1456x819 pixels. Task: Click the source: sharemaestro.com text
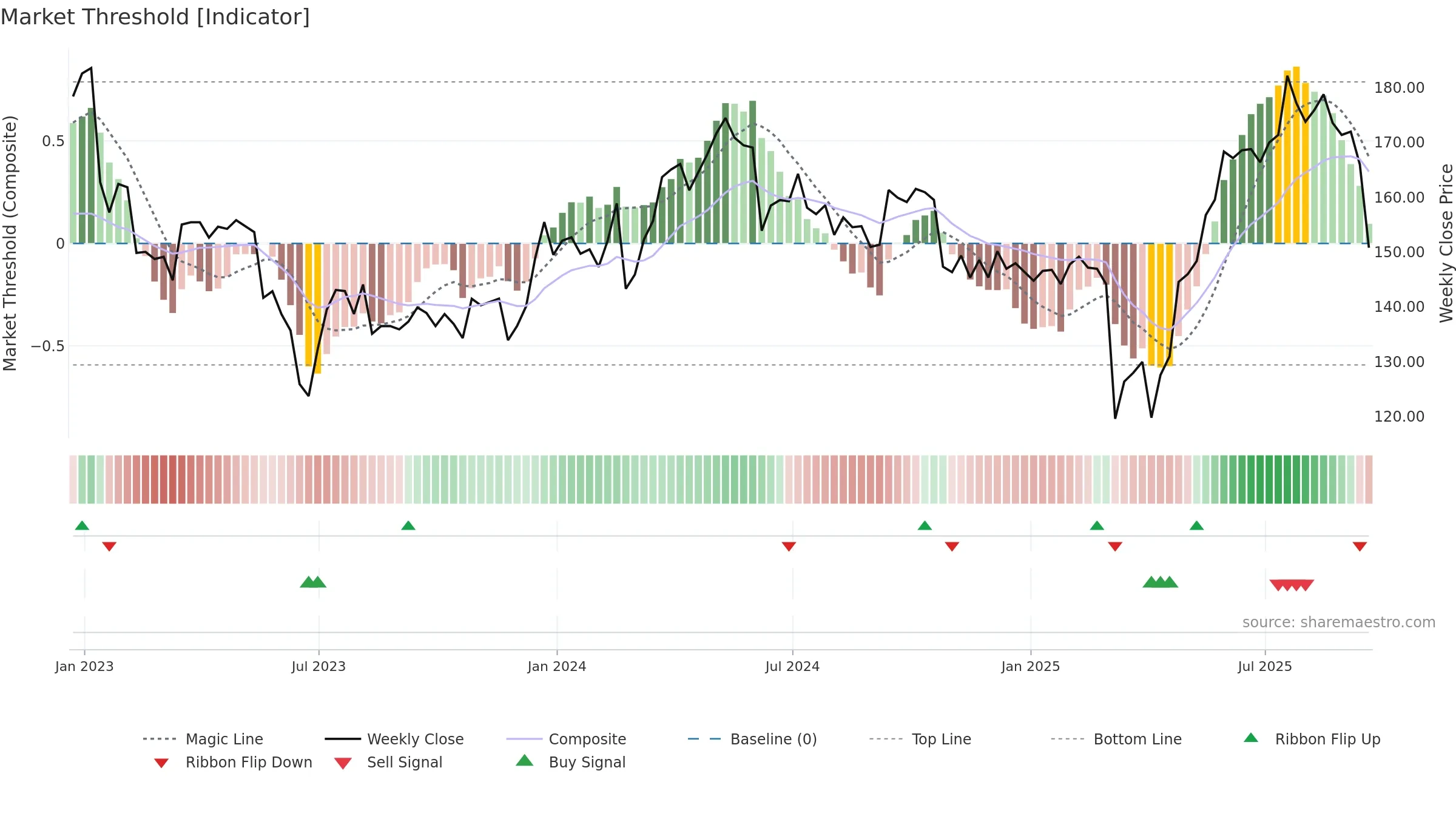tap(1339, 622)
